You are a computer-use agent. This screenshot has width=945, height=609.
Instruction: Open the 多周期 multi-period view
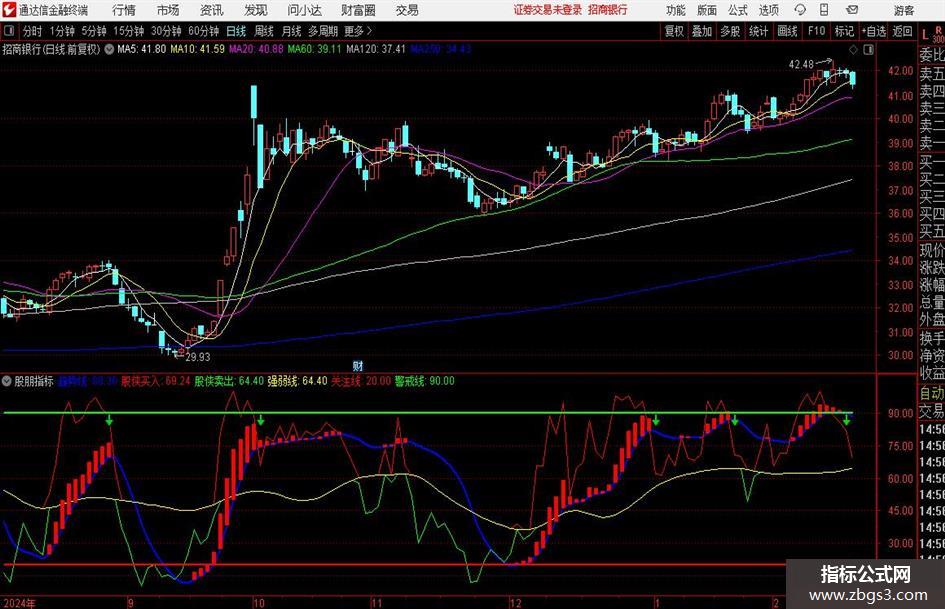(x=322, y=31)
